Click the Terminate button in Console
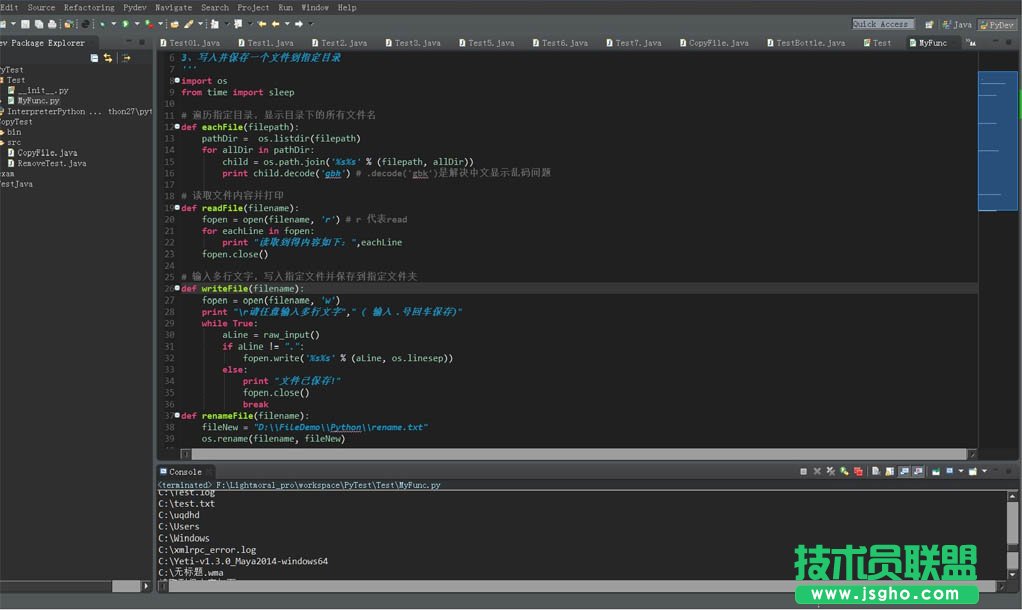This screenshot has width=1022, height=610. click(803, 471)
